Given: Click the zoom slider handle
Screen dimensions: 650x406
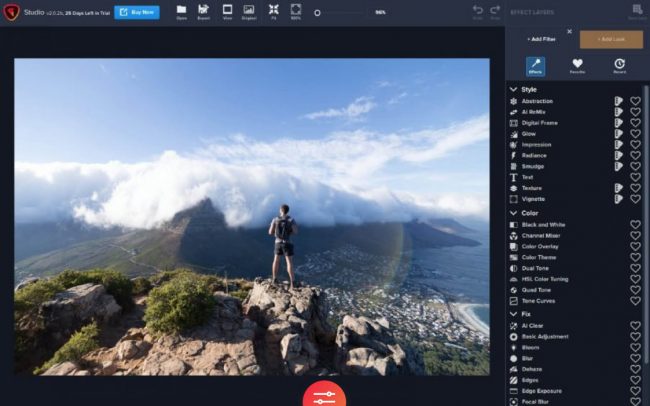Looking at the screenshot, I should (317, 13).
